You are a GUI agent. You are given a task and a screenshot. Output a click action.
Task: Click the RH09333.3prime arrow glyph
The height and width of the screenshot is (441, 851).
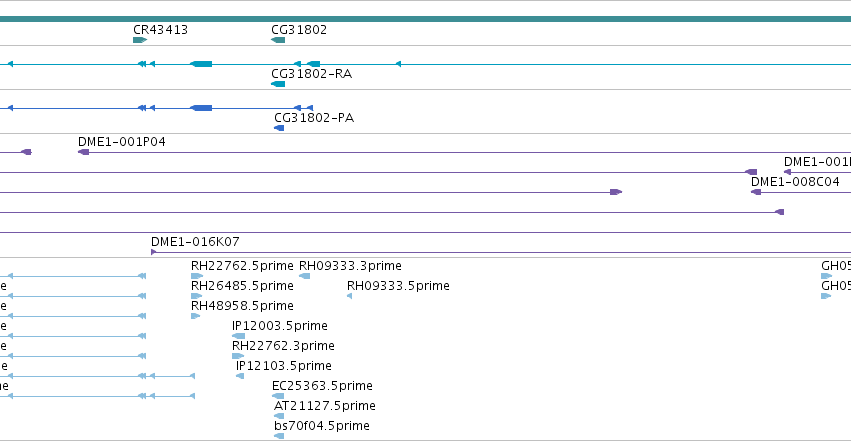304,276
